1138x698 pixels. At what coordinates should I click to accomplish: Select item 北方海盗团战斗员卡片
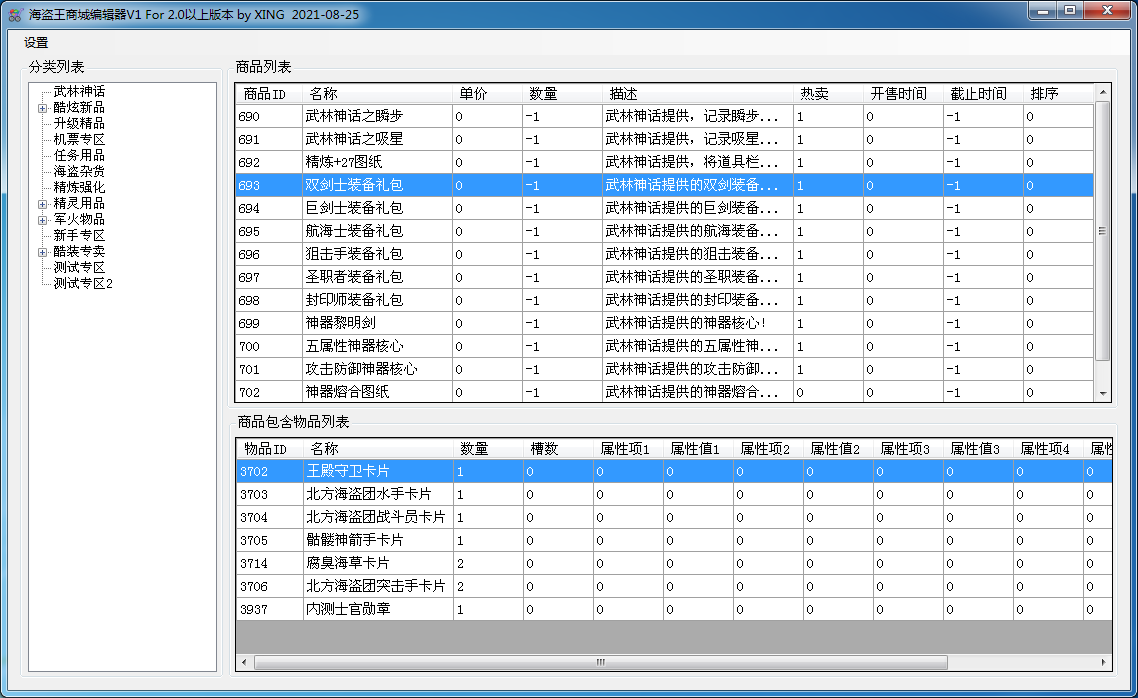click(674, 517)
